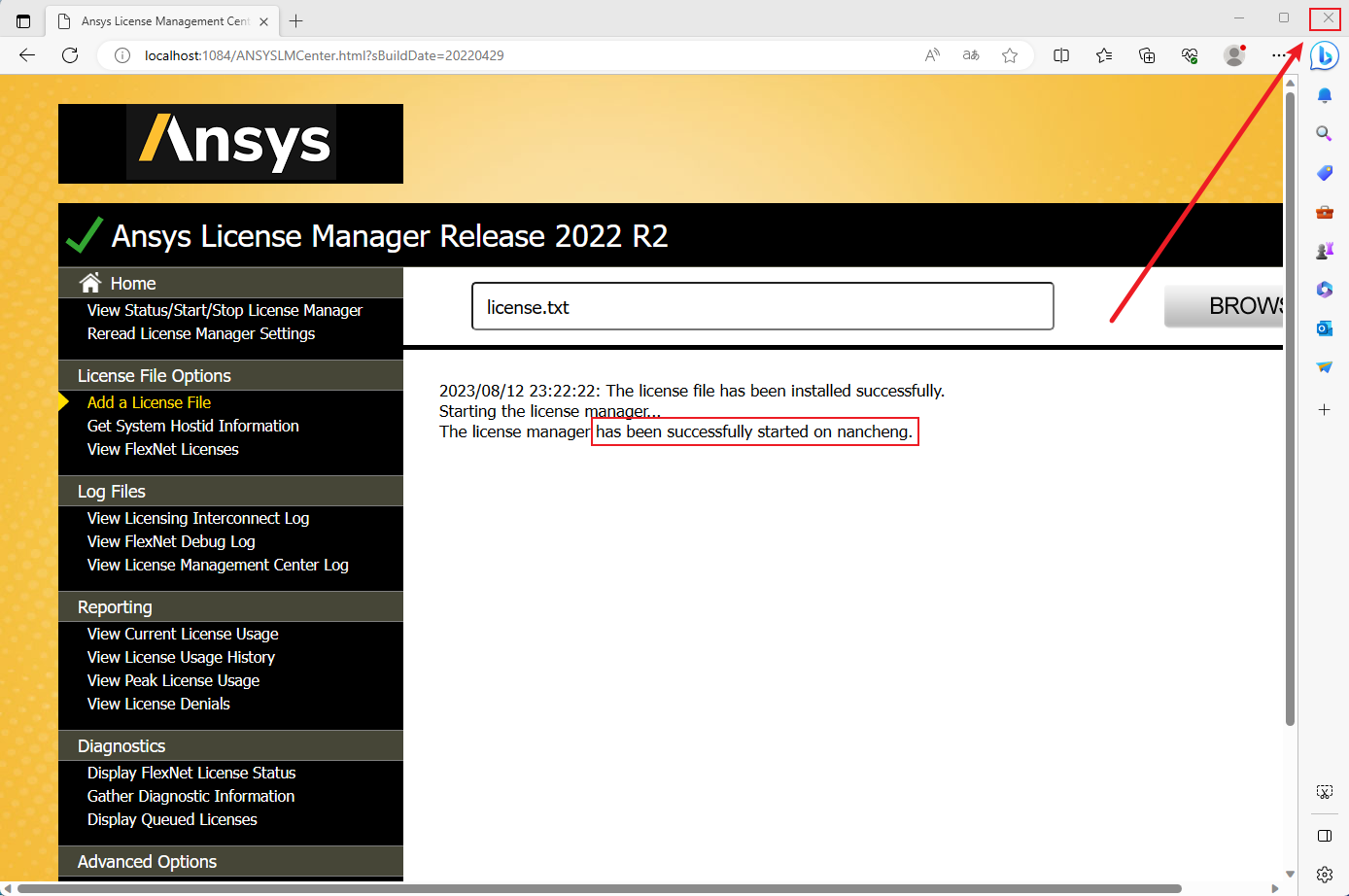Open the Tools briefcase sidebar icon
1349x896 pixels.
pos(1324,212)
